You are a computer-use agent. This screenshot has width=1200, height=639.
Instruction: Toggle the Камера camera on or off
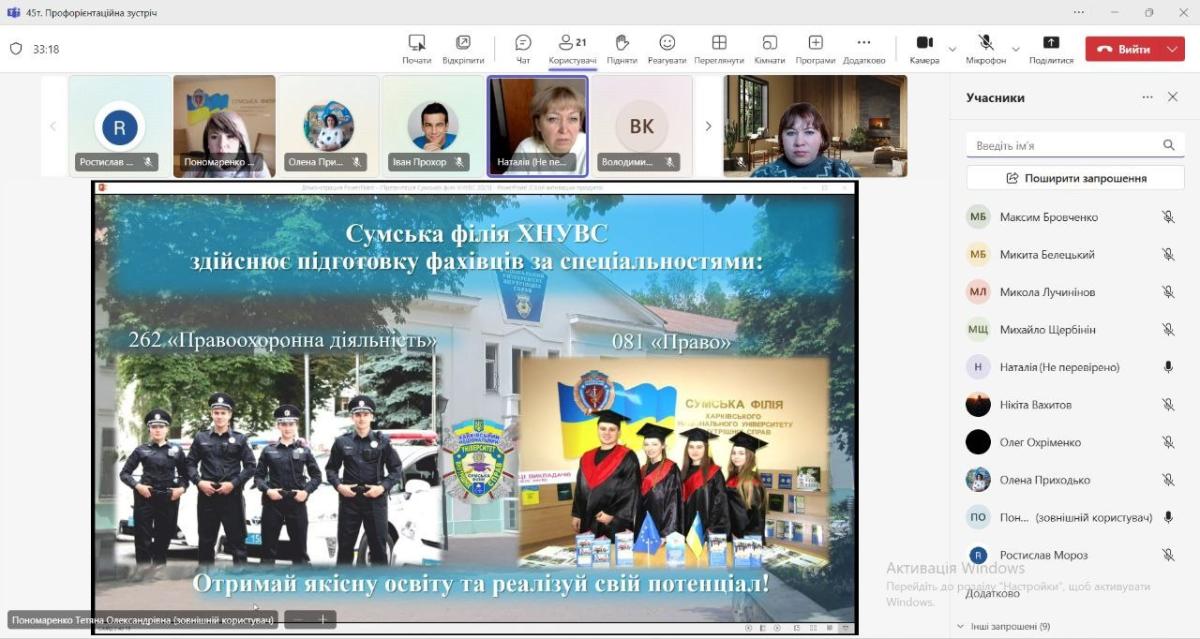pyautogui.click(x=925, y=48)
